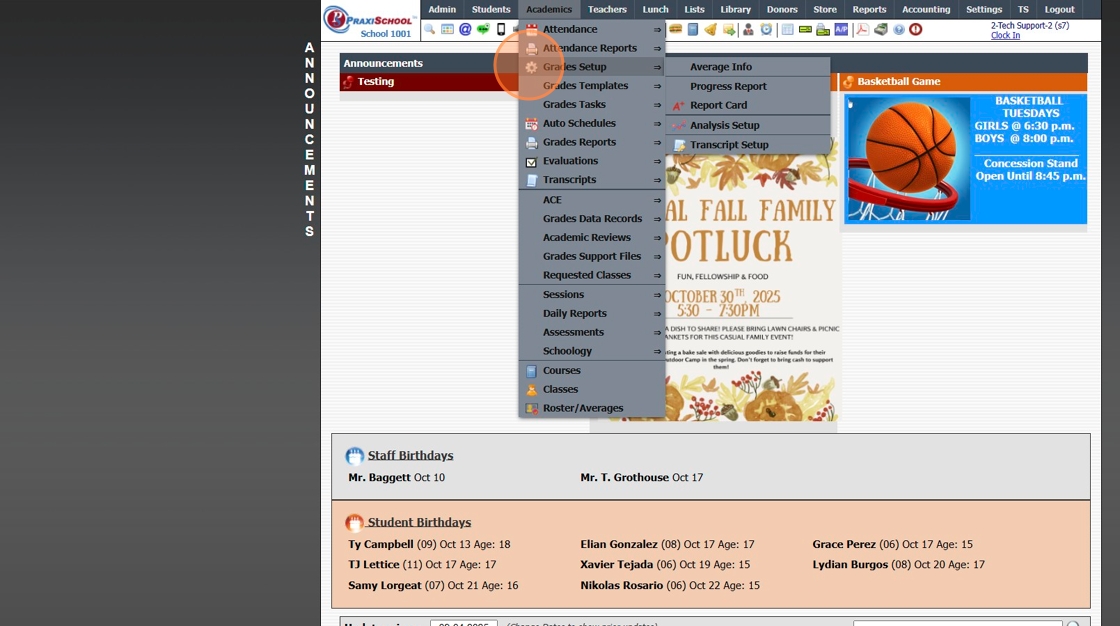Image resolution: width=1120 pixels, height=626 pixels.
Task: Open the Daily Reports menu entry
Action: click(x=574, y=313)
